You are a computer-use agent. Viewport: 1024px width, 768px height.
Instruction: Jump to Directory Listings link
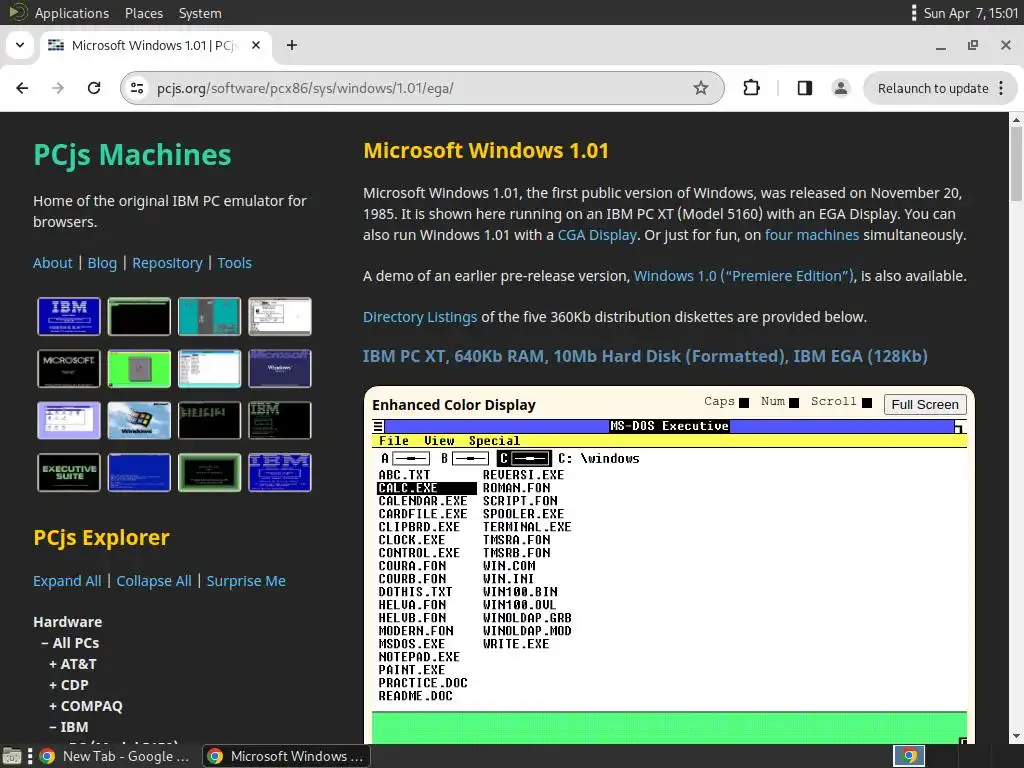[420, 317]
